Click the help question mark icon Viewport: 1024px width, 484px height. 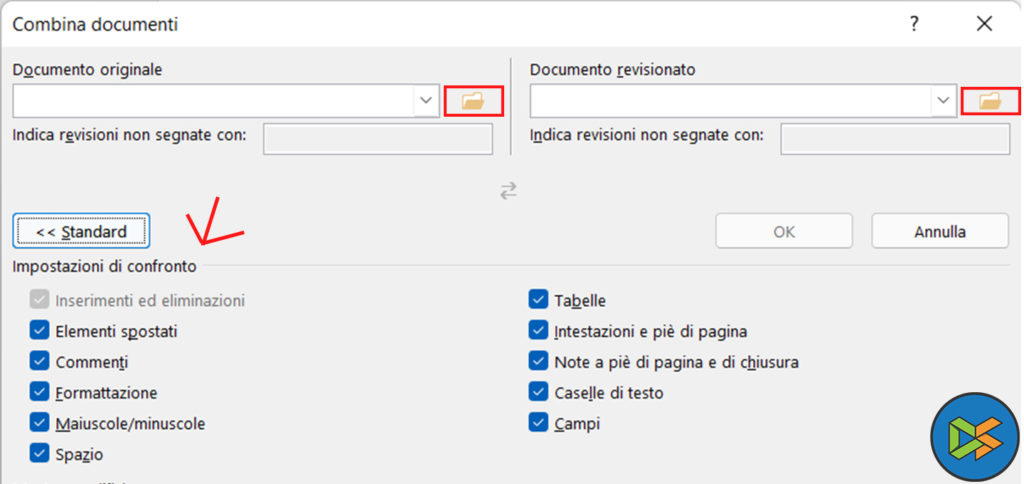[914, 24]
